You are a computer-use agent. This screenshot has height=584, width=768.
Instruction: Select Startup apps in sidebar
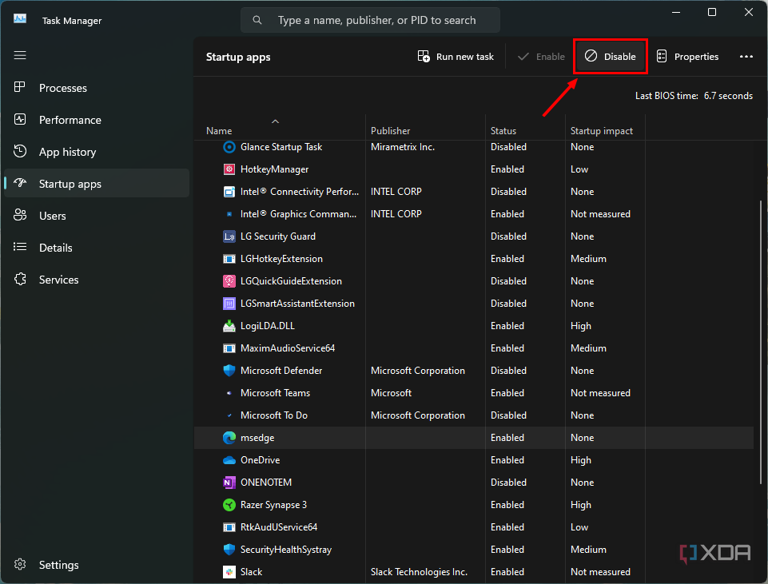point(97,184)
